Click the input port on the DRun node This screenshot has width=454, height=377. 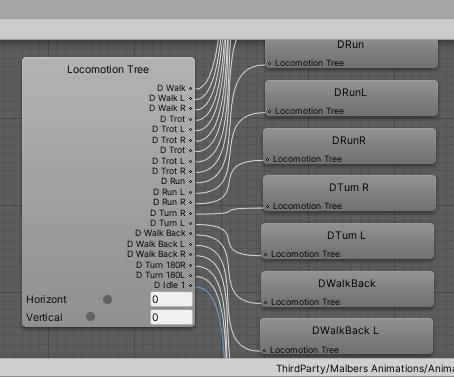coord(269,63)
